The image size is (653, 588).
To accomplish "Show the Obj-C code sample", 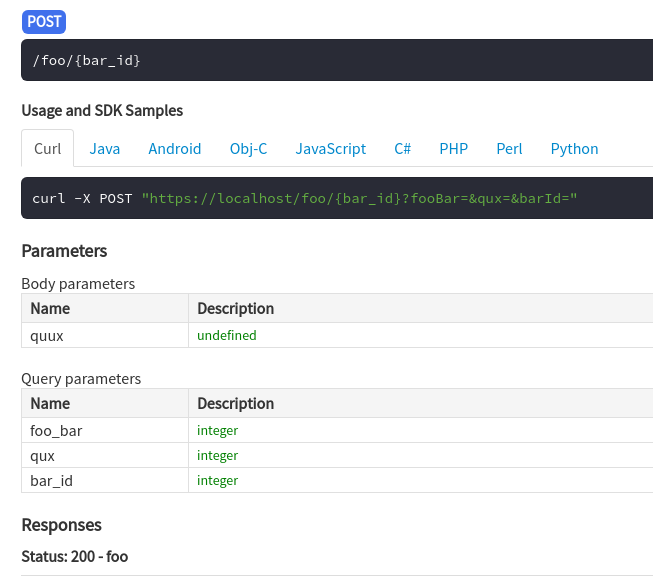I will click(x=248, y=149).
